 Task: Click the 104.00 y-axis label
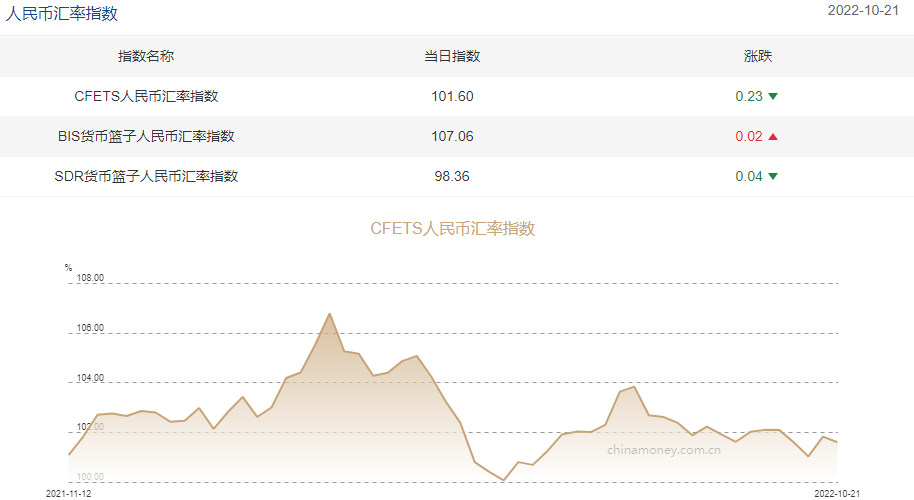click(90, 378)
